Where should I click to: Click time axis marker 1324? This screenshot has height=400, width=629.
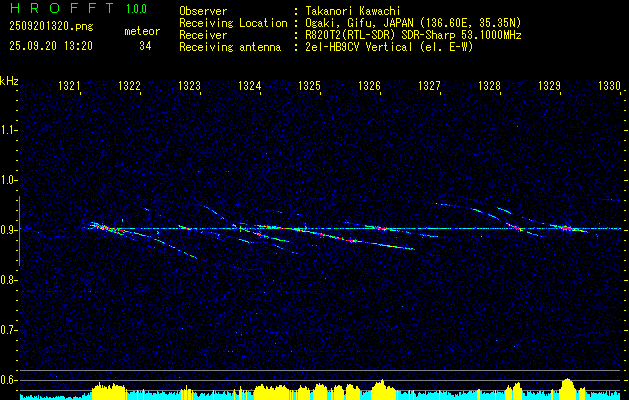tap(250, 85)
